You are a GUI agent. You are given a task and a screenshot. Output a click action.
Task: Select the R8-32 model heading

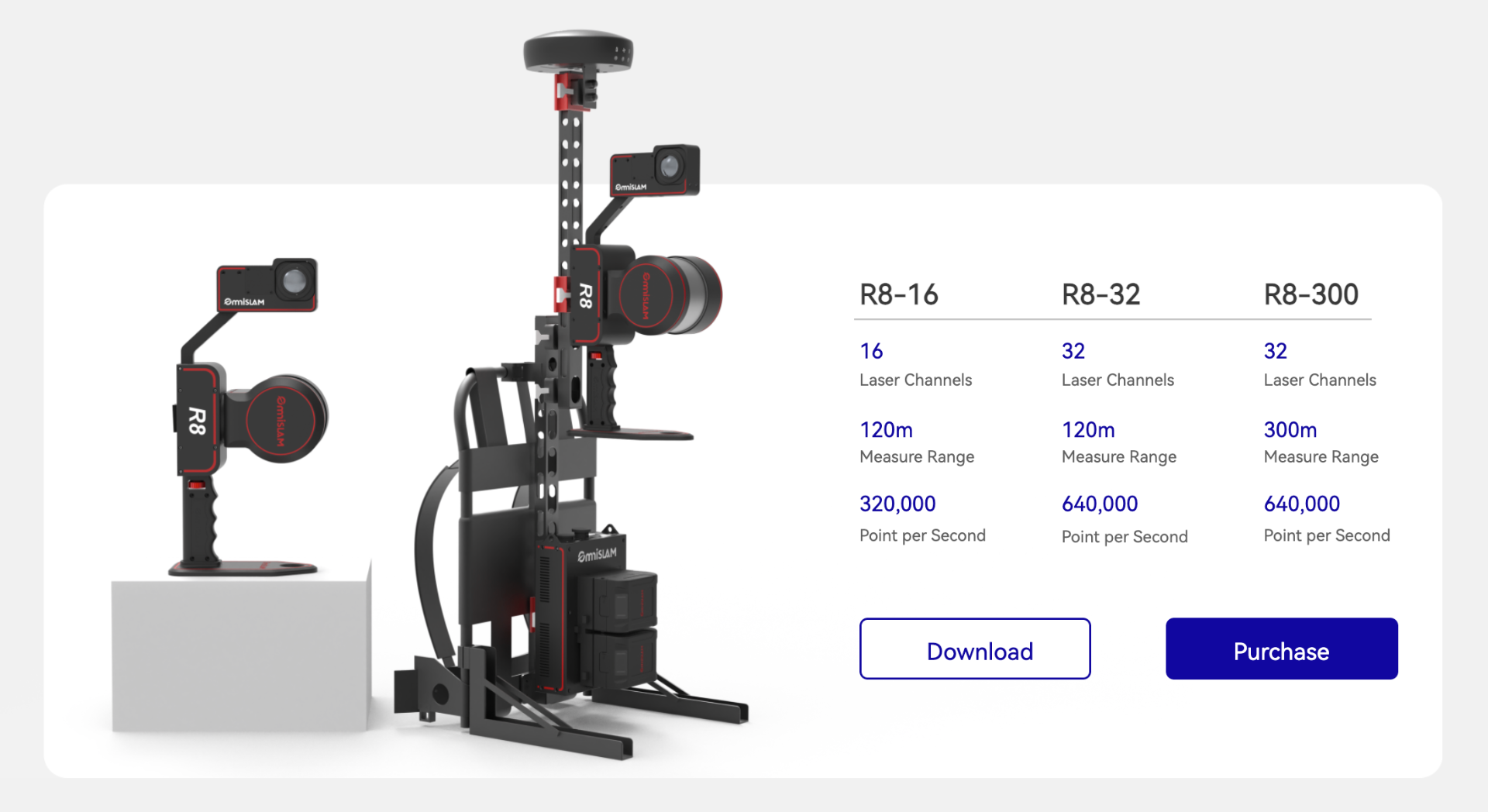click(x=1100, y=294)
